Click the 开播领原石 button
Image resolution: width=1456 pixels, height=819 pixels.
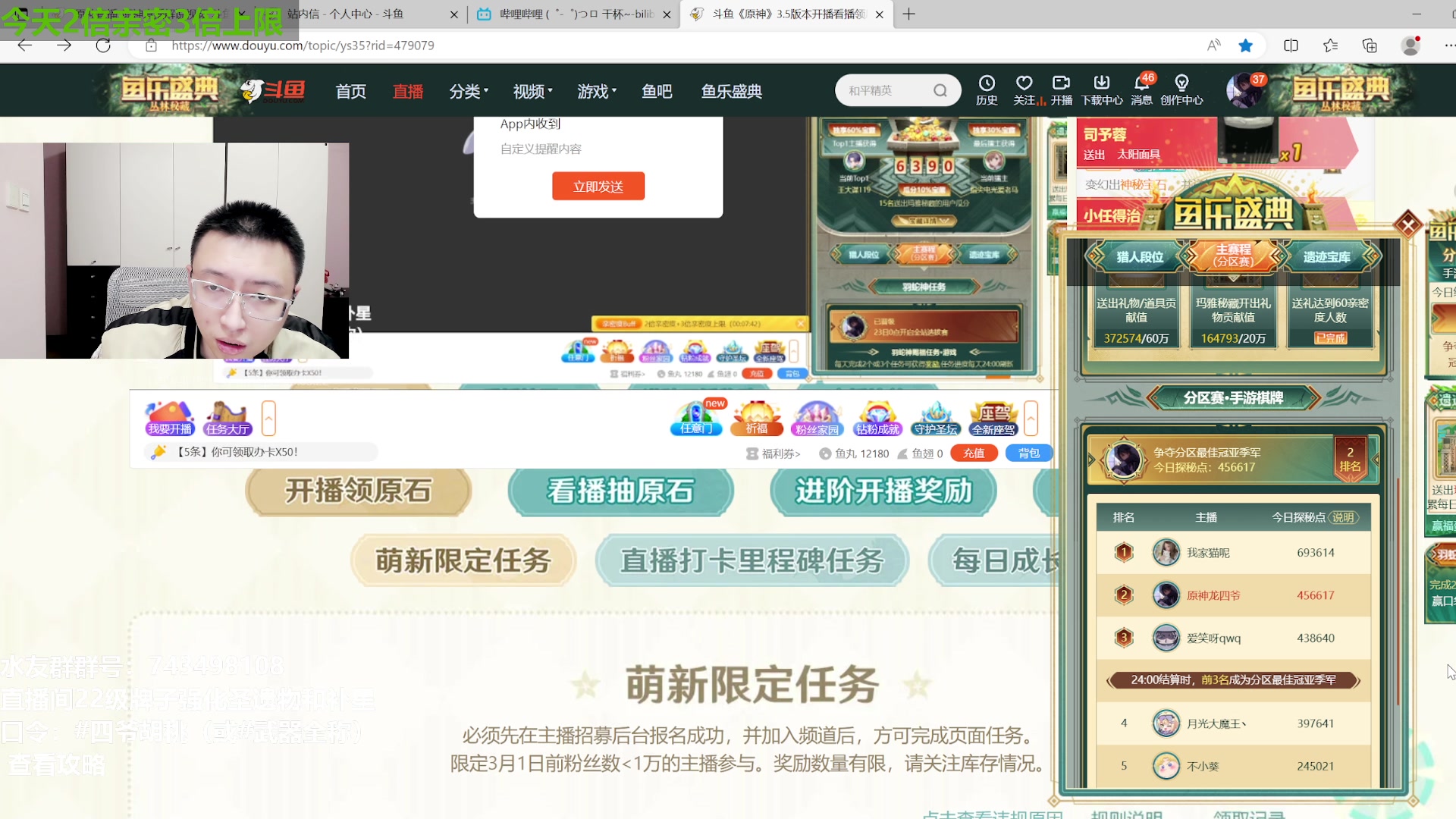(358, 491)
